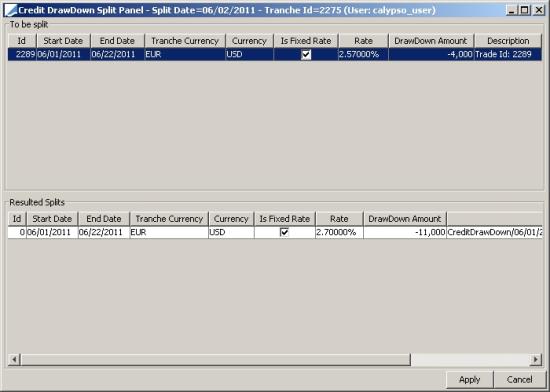Click Is Fixed Rate header in Resulted Splits table
Screen dimensions: 550x392
click(284, 219)
